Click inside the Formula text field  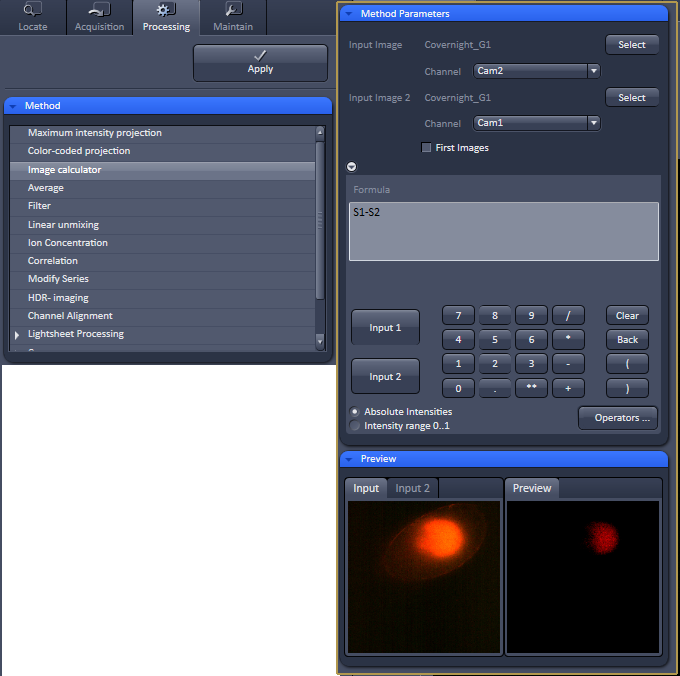click(x=503, y=231)
